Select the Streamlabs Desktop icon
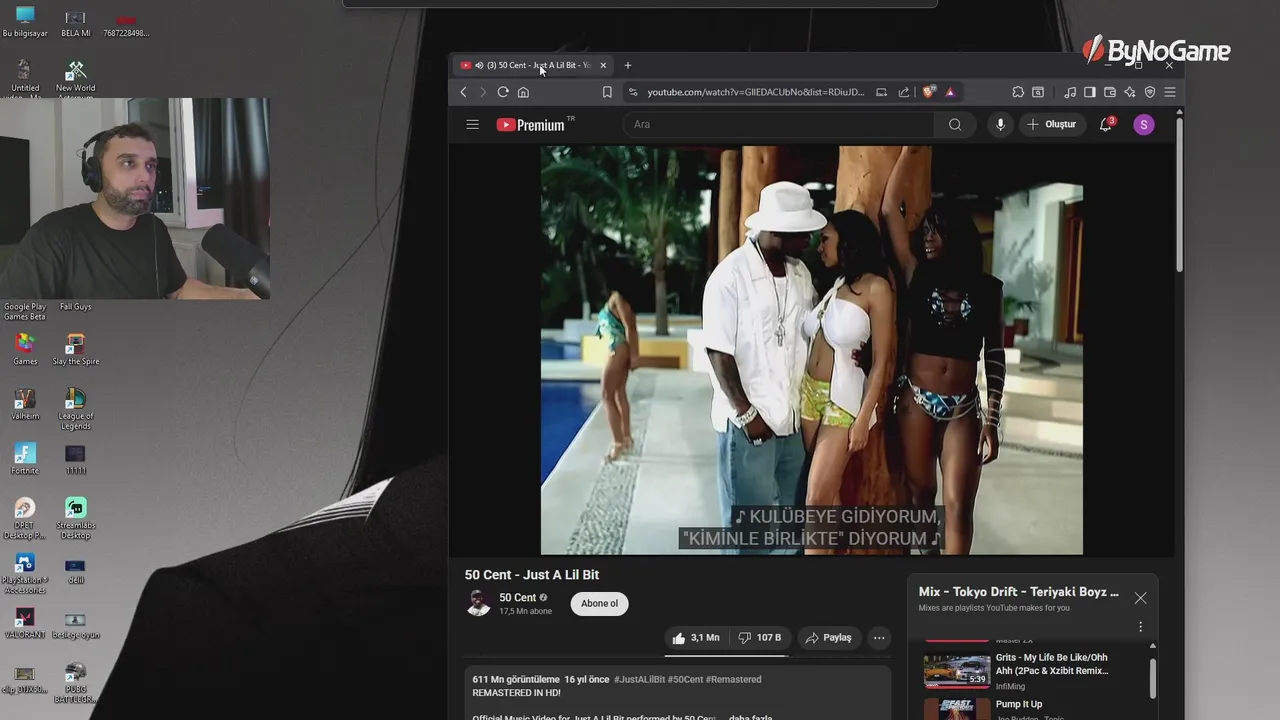 pyautogui.click(x=75, y=518)
